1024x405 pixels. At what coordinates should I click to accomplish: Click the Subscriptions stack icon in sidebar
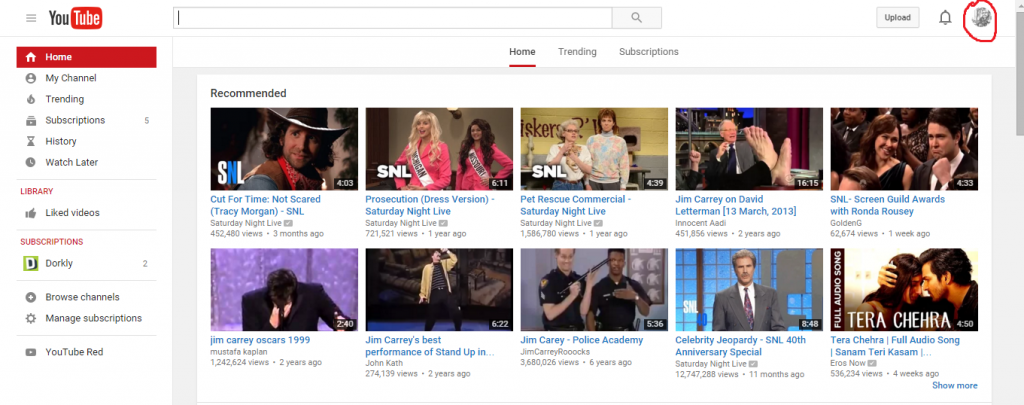point(30,120)
